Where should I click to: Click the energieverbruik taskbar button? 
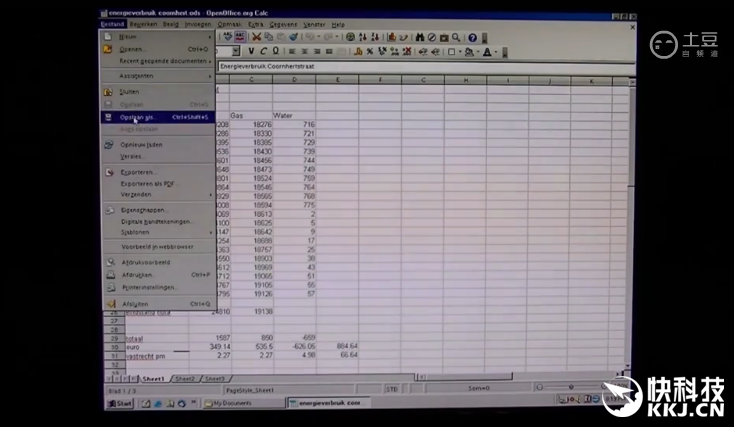click(x=329, y=403)
